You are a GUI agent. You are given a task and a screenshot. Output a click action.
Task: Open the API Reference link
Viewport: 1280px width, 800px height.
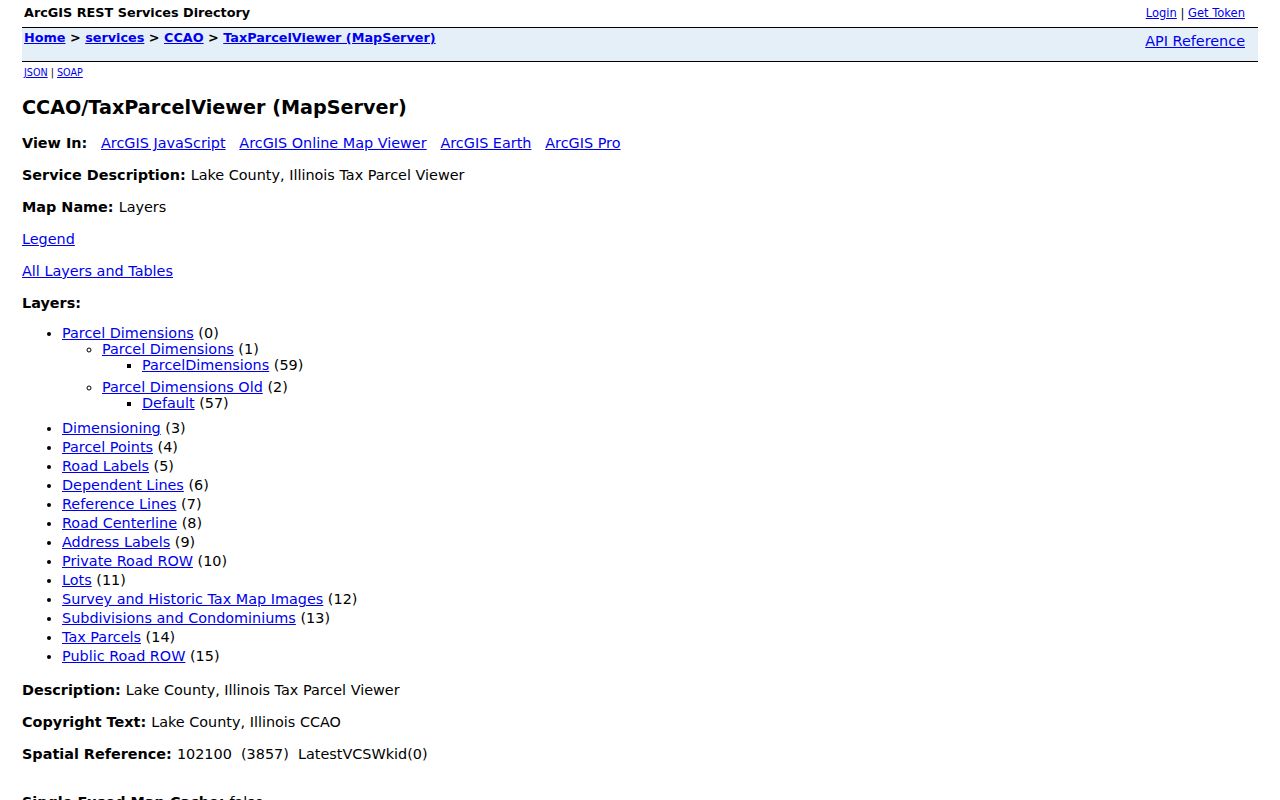pos(1195,41)
